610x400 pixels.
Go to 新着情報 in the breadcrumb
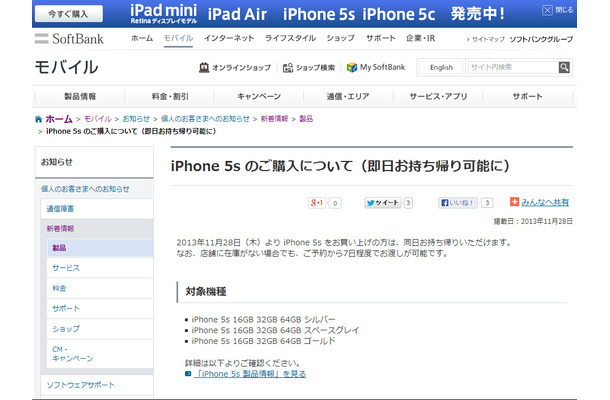coord(274,119)
